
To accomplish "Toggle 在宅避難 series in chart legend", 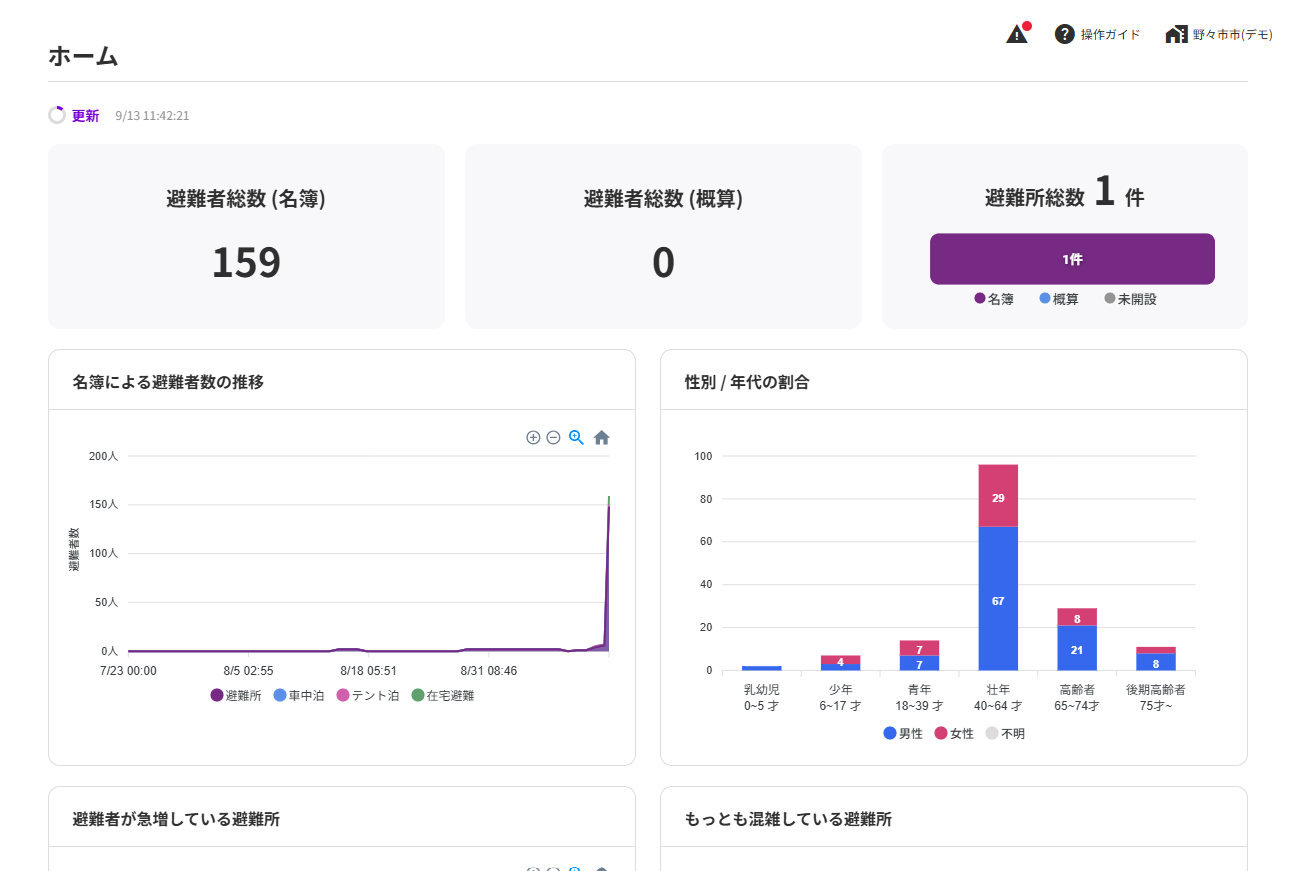I will coord(443,695).
